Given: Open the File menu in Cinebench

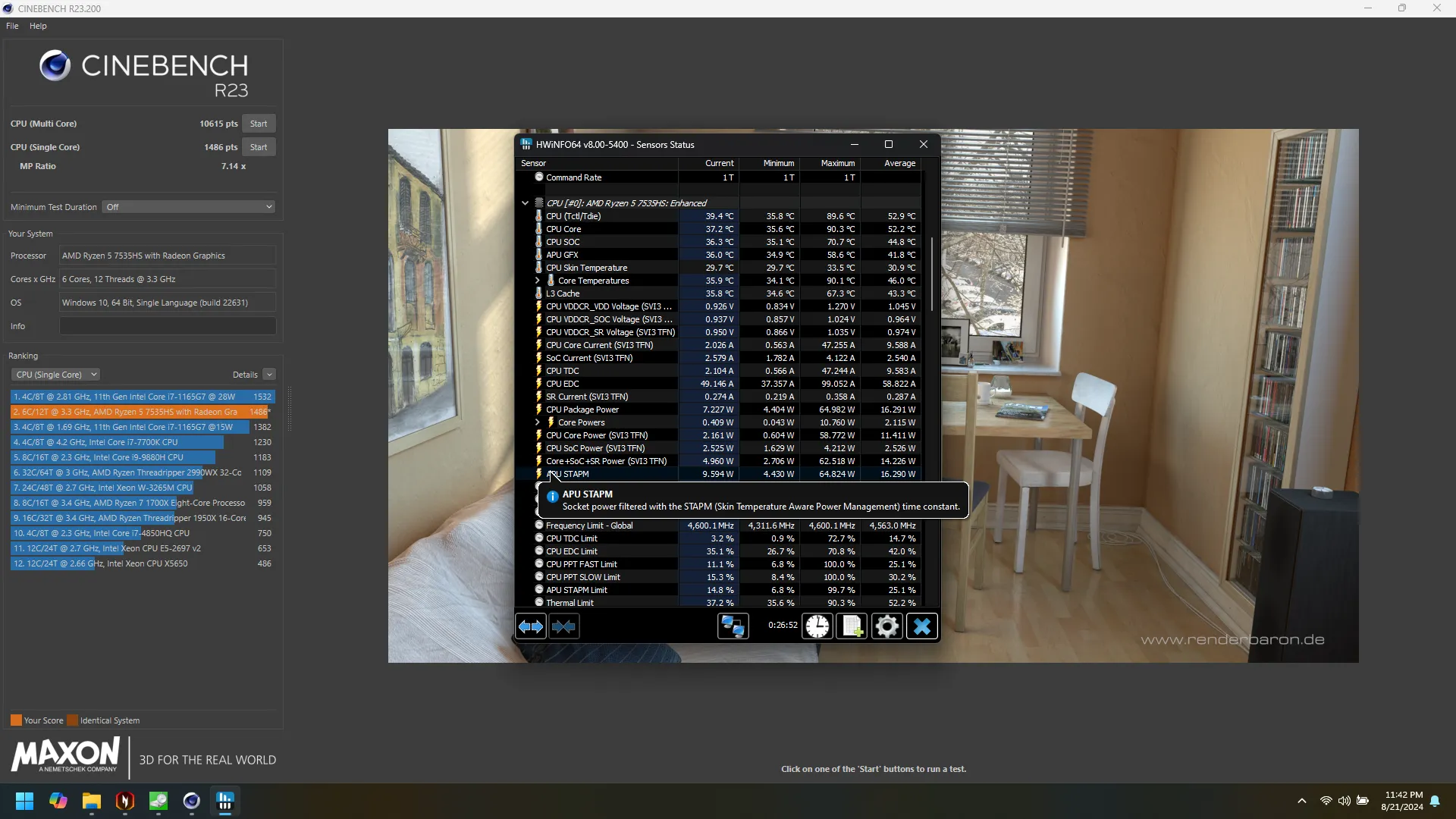Looking at the screenshot, I should [x=12, y=26].
